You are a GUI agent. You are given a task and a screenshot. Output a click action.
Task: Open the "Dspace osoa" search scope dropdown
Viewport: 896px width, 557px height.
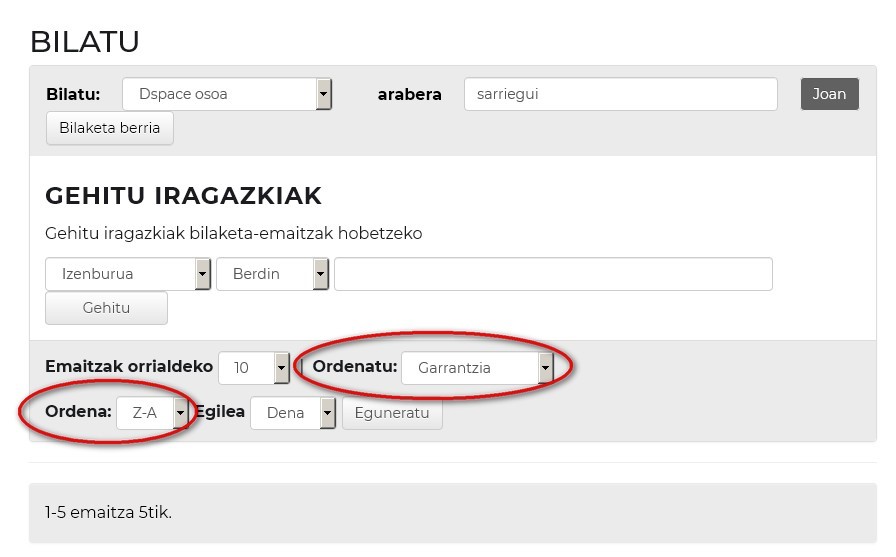227,94
